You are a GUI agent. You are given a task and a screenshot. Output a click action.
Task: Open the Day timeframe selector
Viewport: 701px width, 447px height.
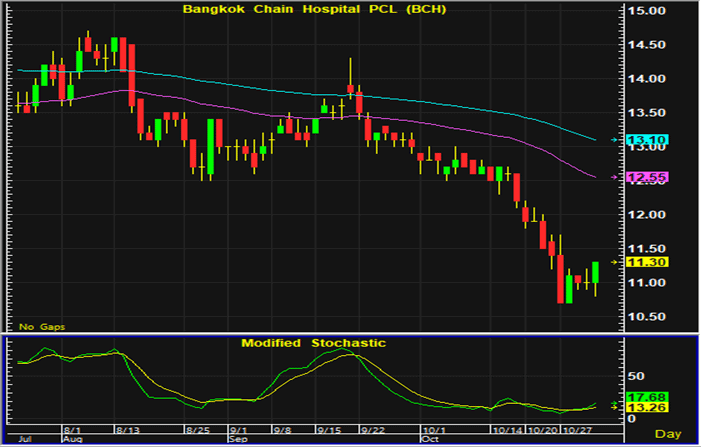coord(668,434)
